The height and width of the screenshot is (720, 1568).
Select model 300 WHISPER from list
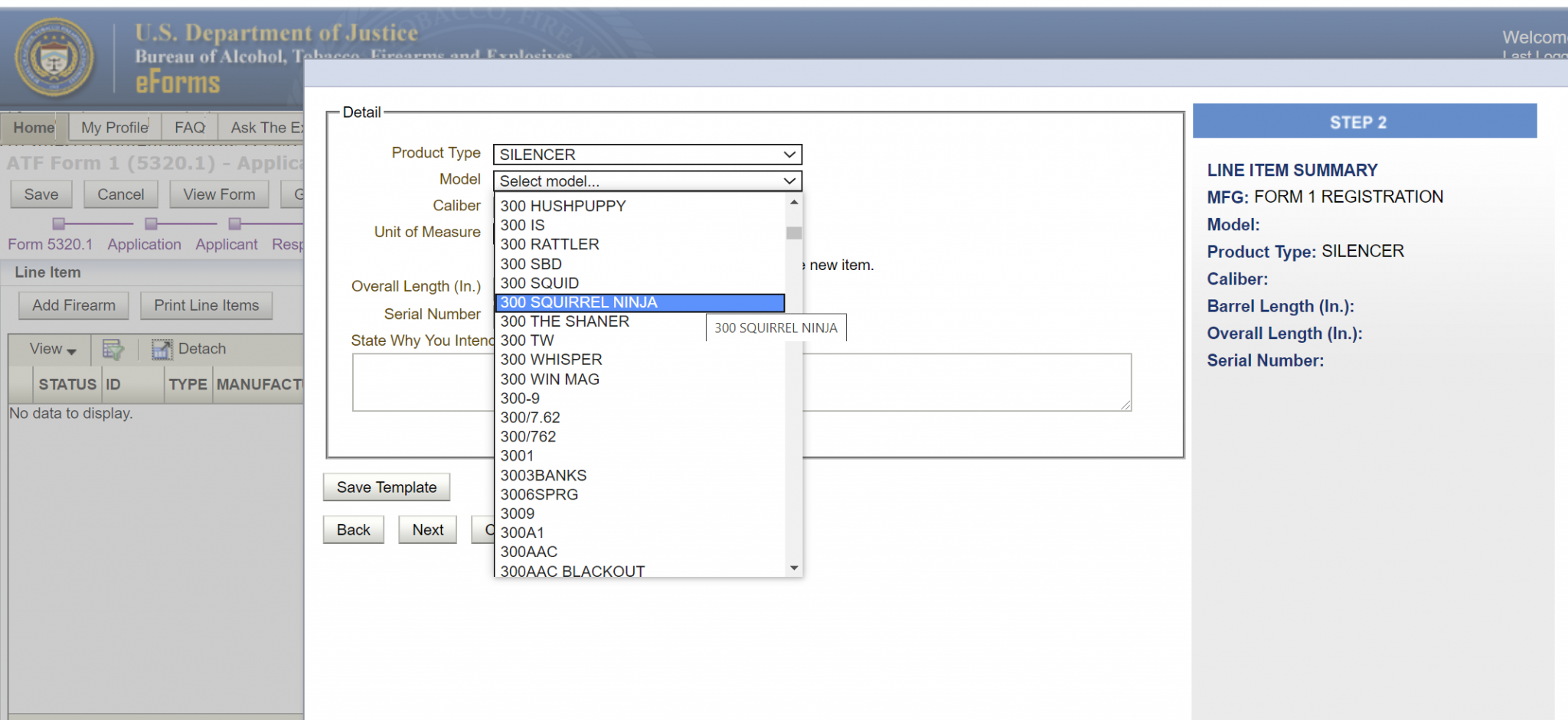point(640,360)
